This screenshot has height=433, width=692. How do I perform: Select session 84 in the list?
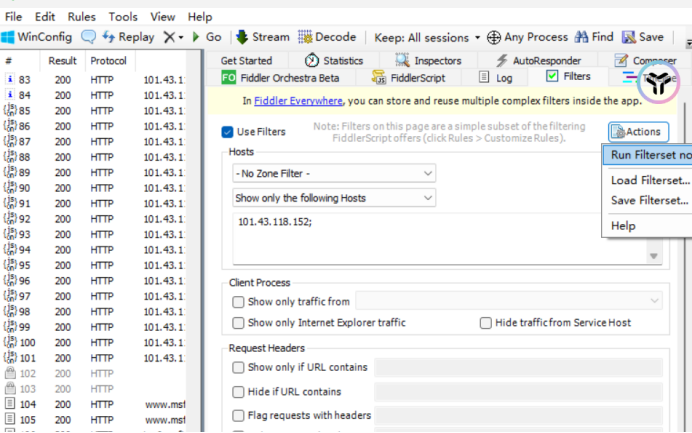pyautogui.click(x=95, y=95)
